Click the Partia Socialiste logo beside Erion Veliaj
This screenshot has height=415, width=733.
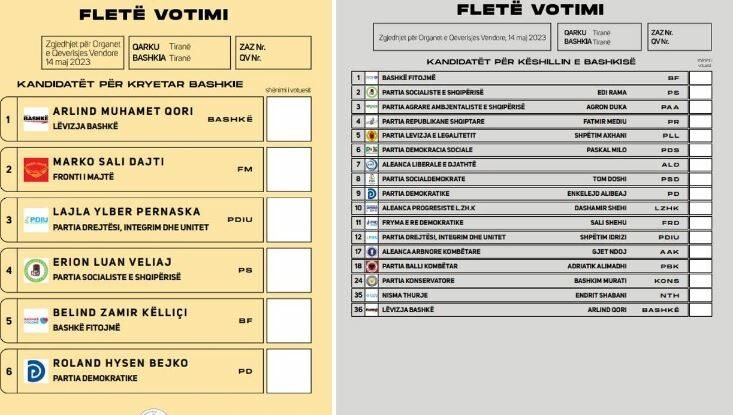[x=36, y=269]
